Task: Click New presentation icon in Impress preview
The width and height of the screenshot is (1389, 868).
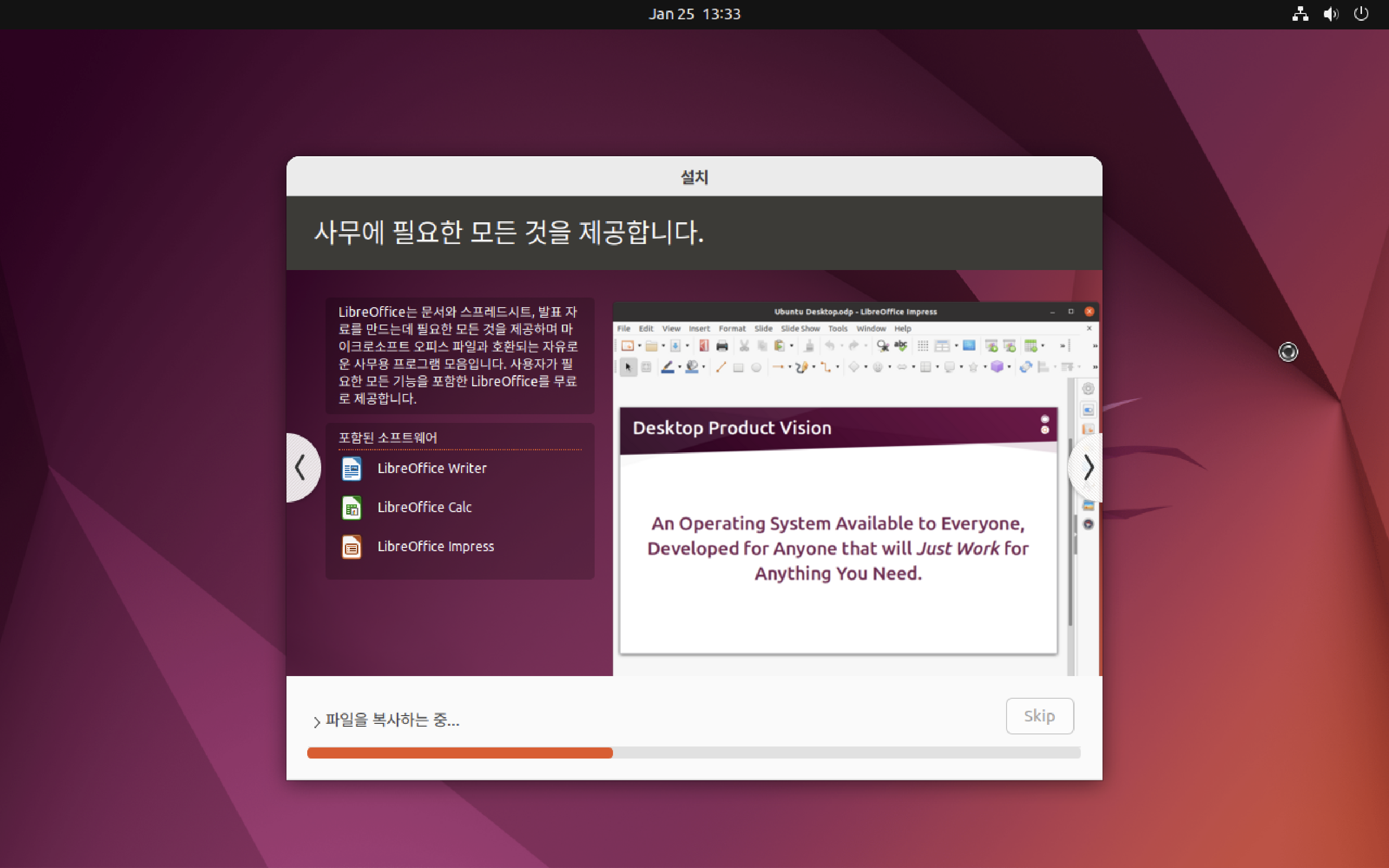Action: coord(627,346)
